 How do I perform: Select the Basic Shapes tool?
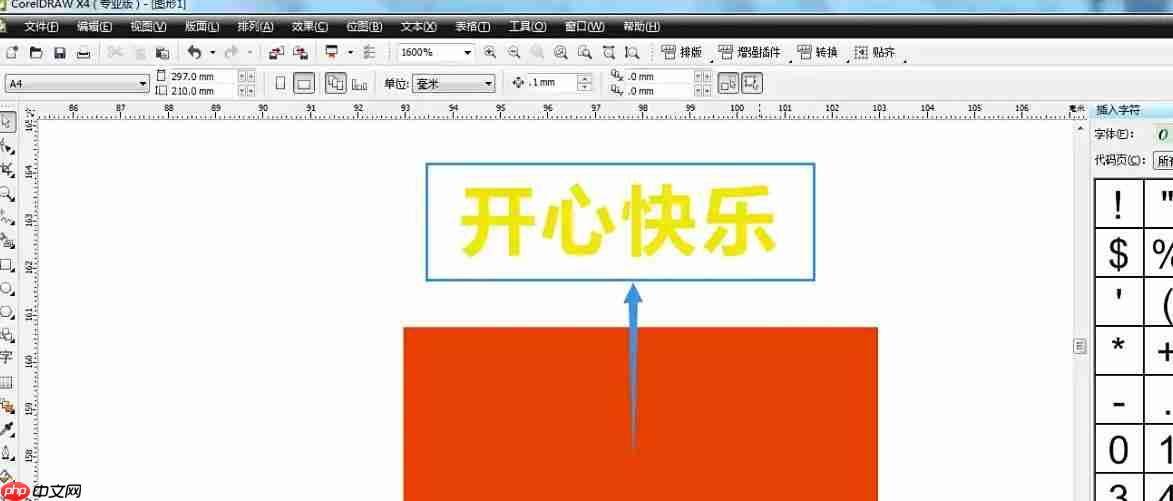coord(7,335)
